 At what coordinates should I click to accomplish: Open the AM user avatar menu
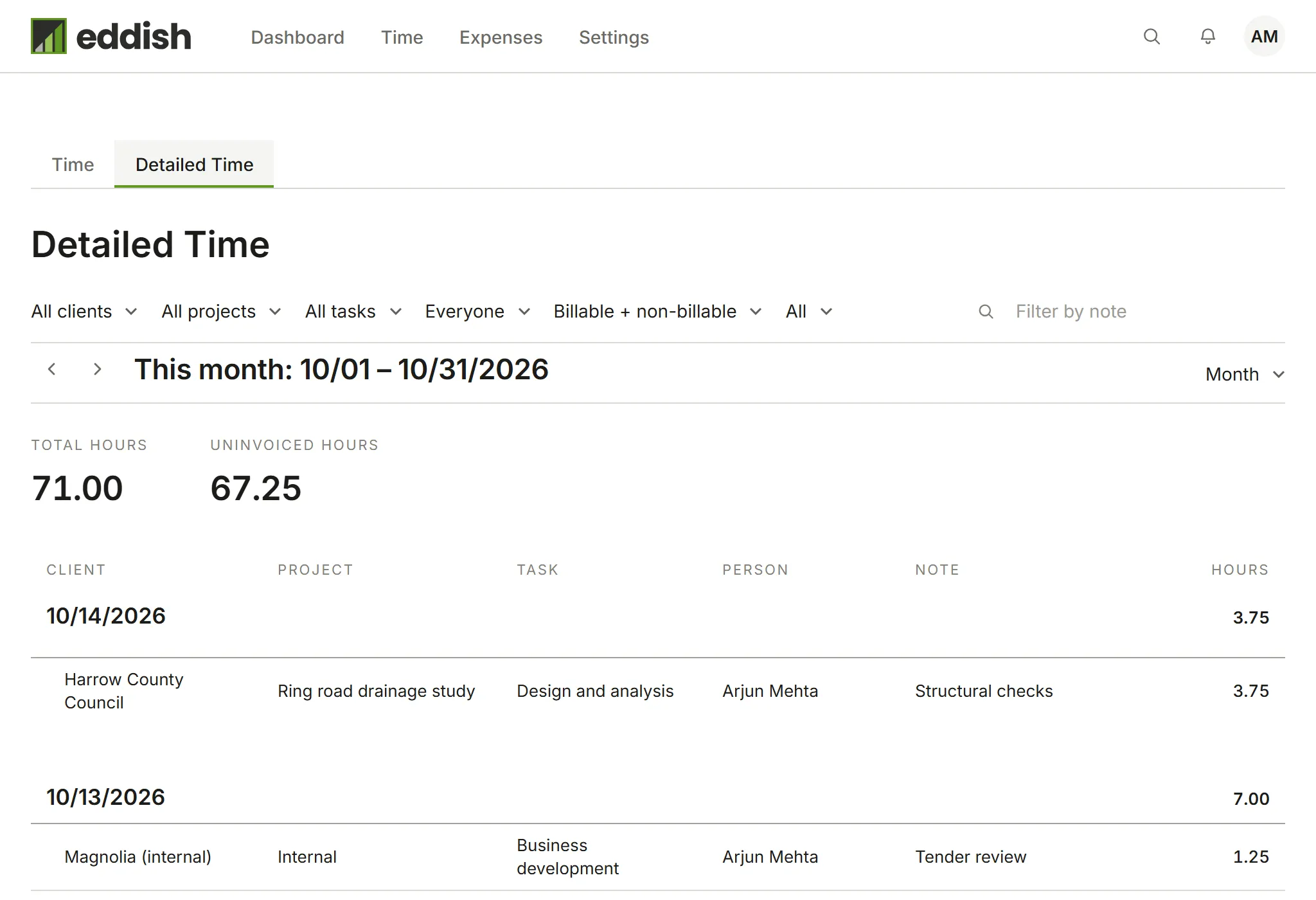[x=1264, y=37]
